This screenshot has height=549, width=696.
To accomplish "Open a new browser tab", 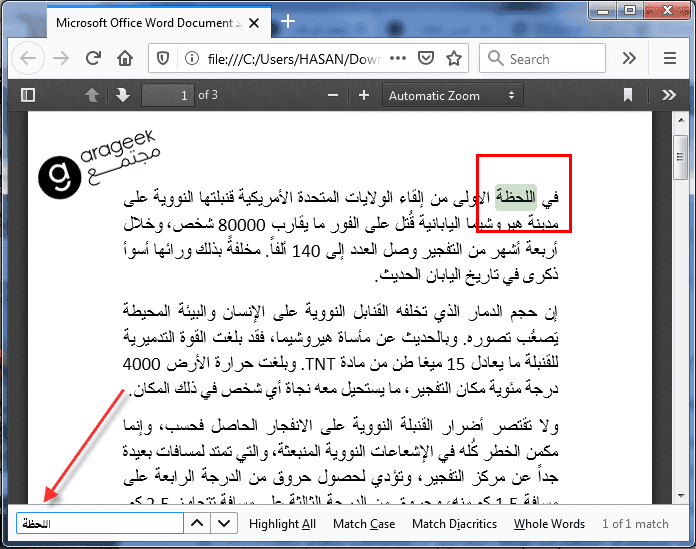I will click(288, 21).
